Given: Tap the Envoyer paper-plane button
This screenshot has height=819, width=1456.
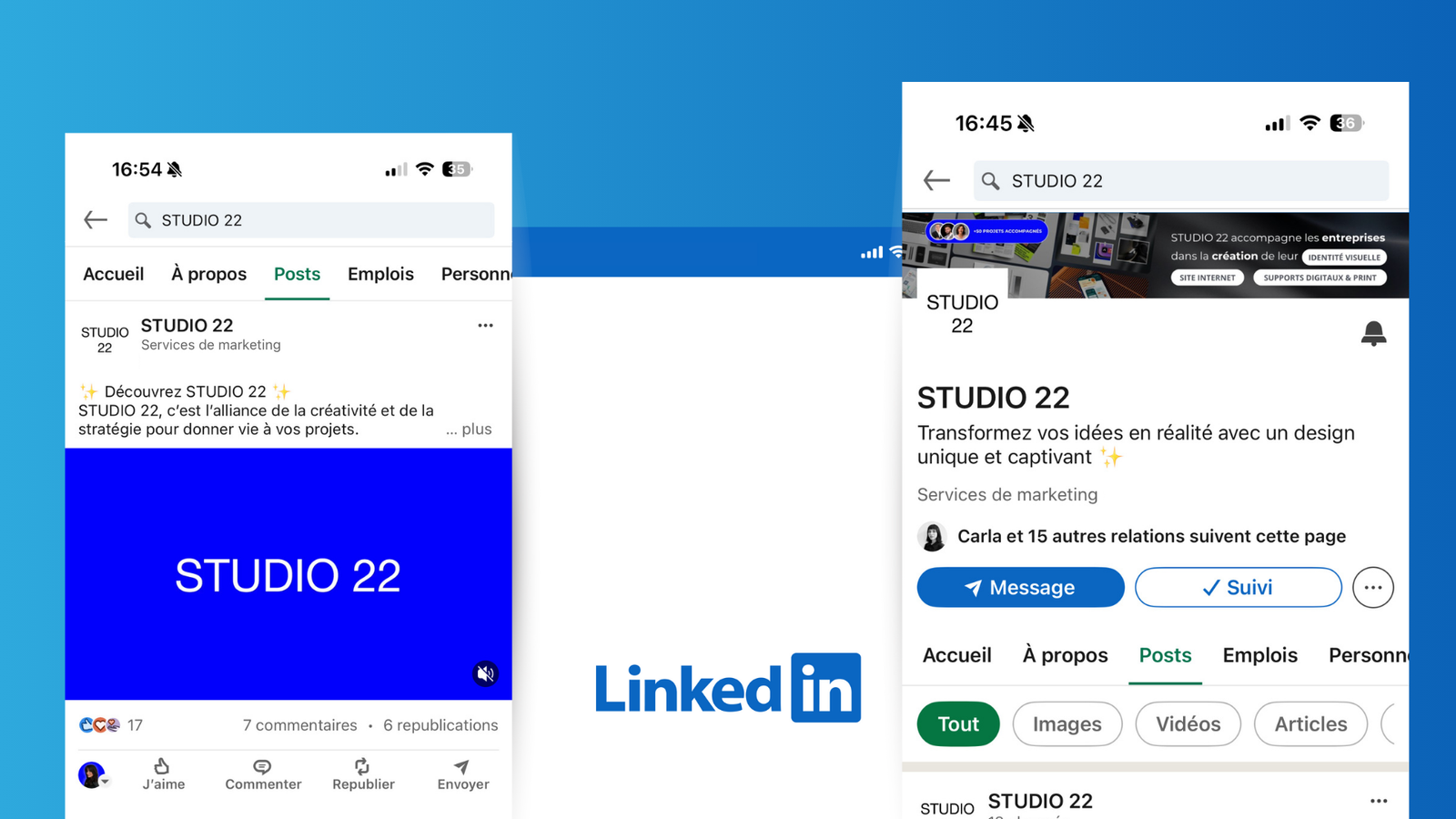Looking at the screenshot, I should (x=463, y=773).
